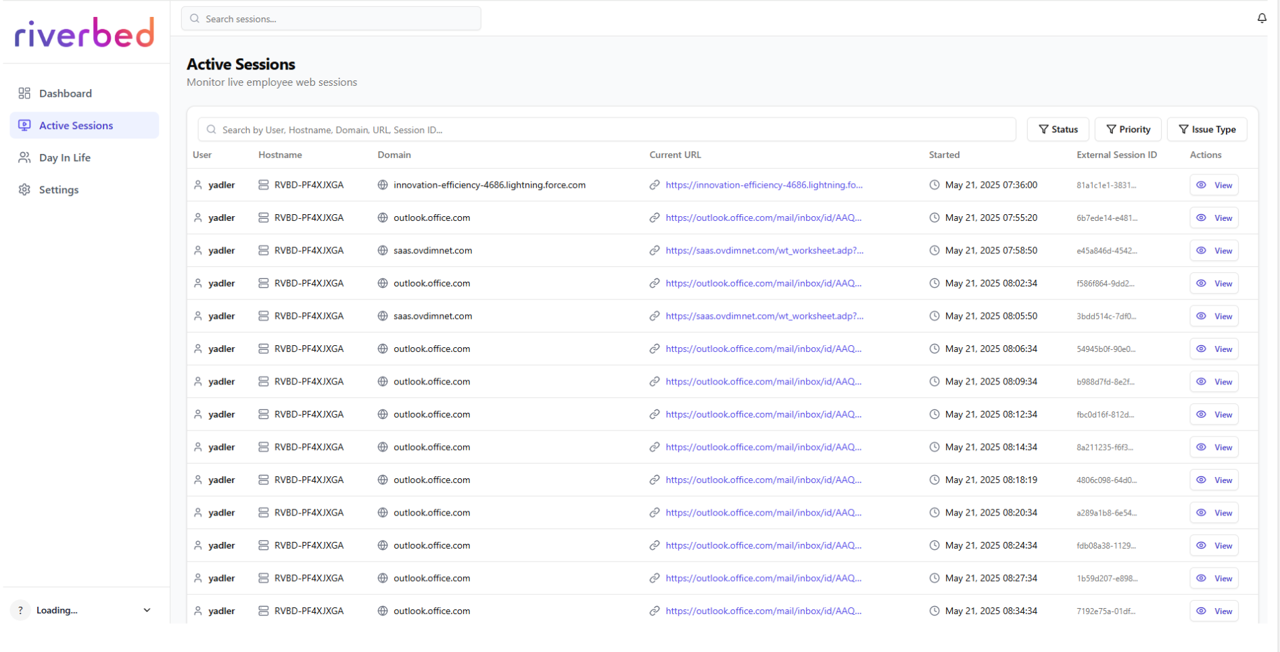Click the top Search sessions field

pyautogui.click(x=331, y=18)
